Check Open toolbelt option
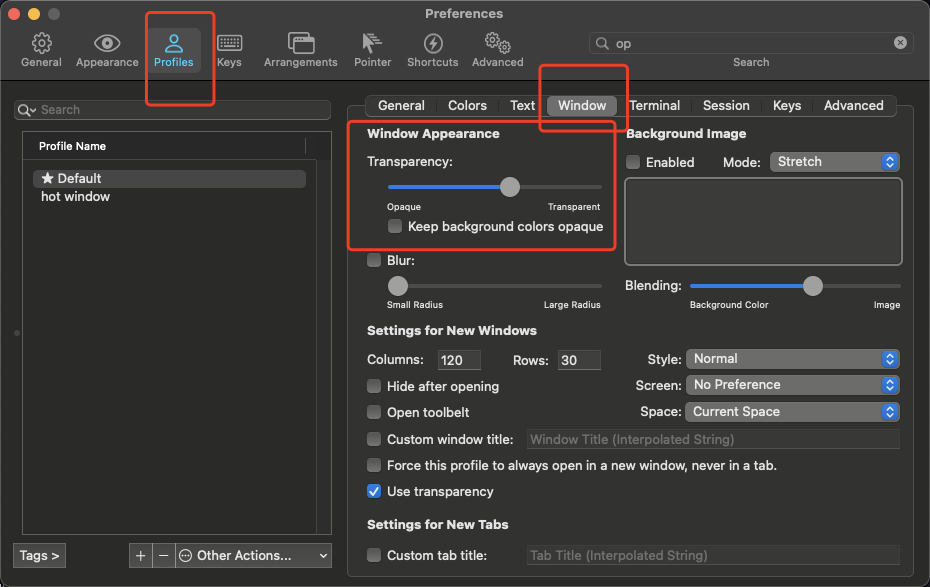Screen dimensions: 930x587 [374, 412]
